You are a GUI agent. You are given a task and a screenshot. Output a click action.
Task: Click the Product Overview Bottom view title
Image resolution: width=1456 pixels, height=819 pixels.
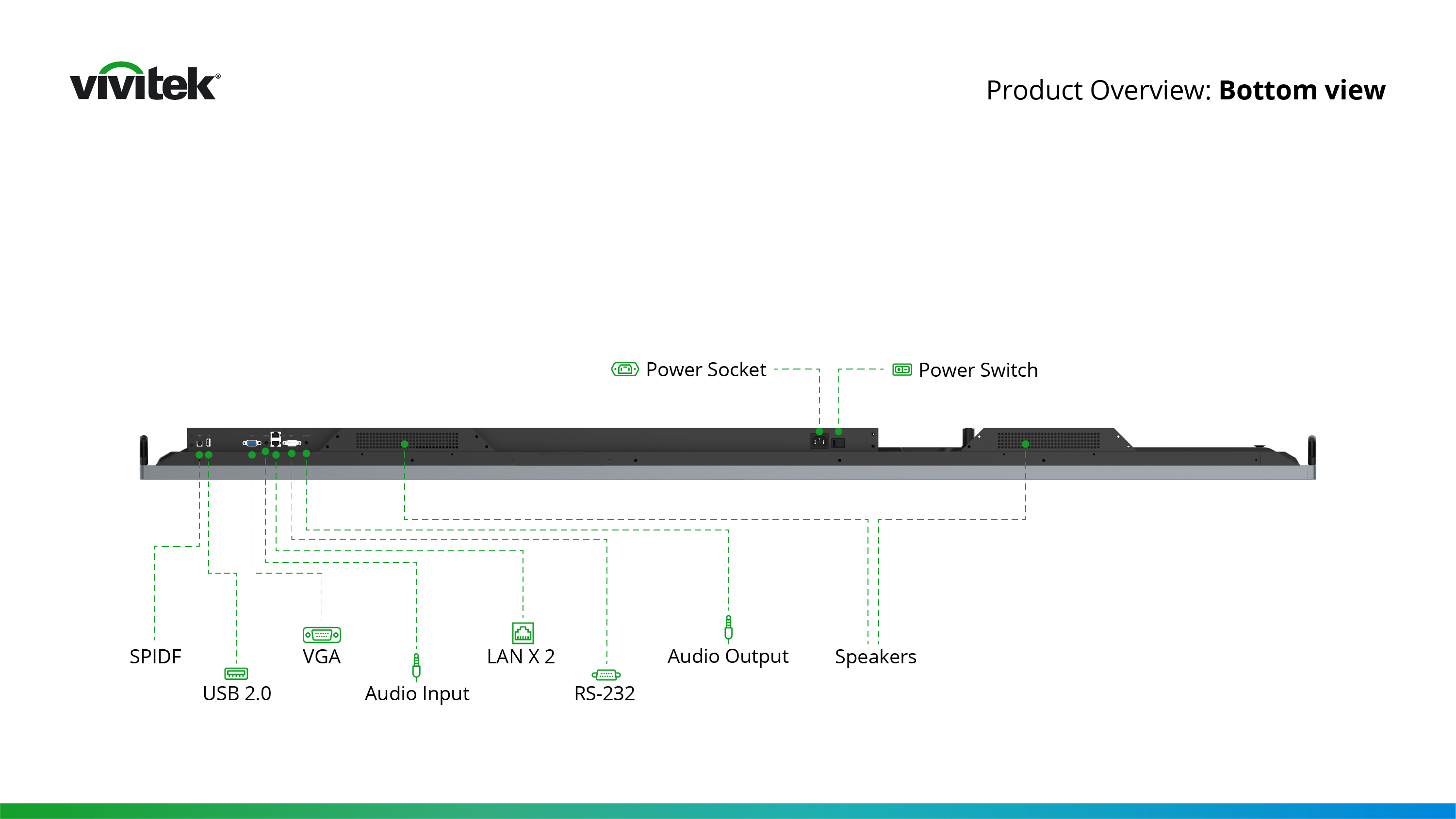point(1185,90)
